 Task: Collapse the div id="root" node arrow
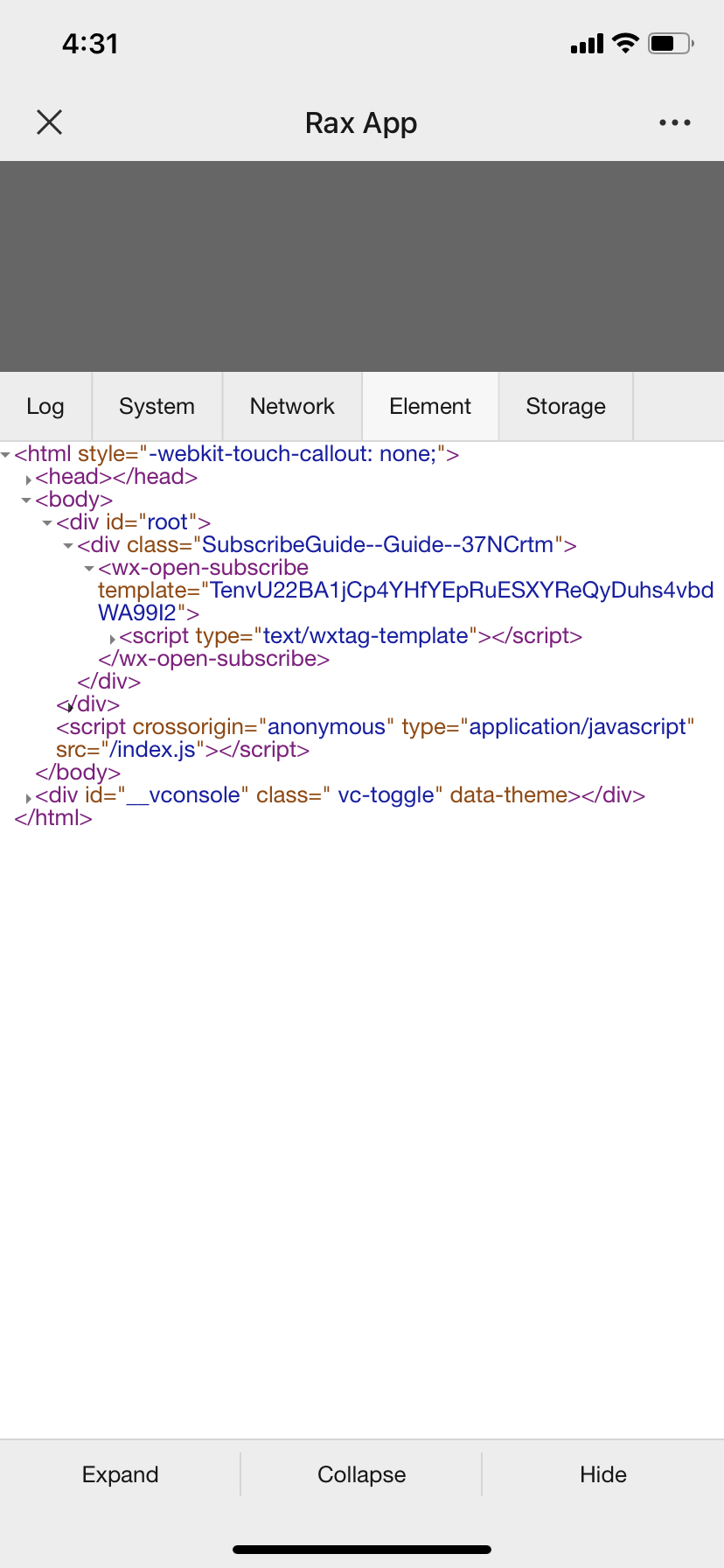click(48, 523)
